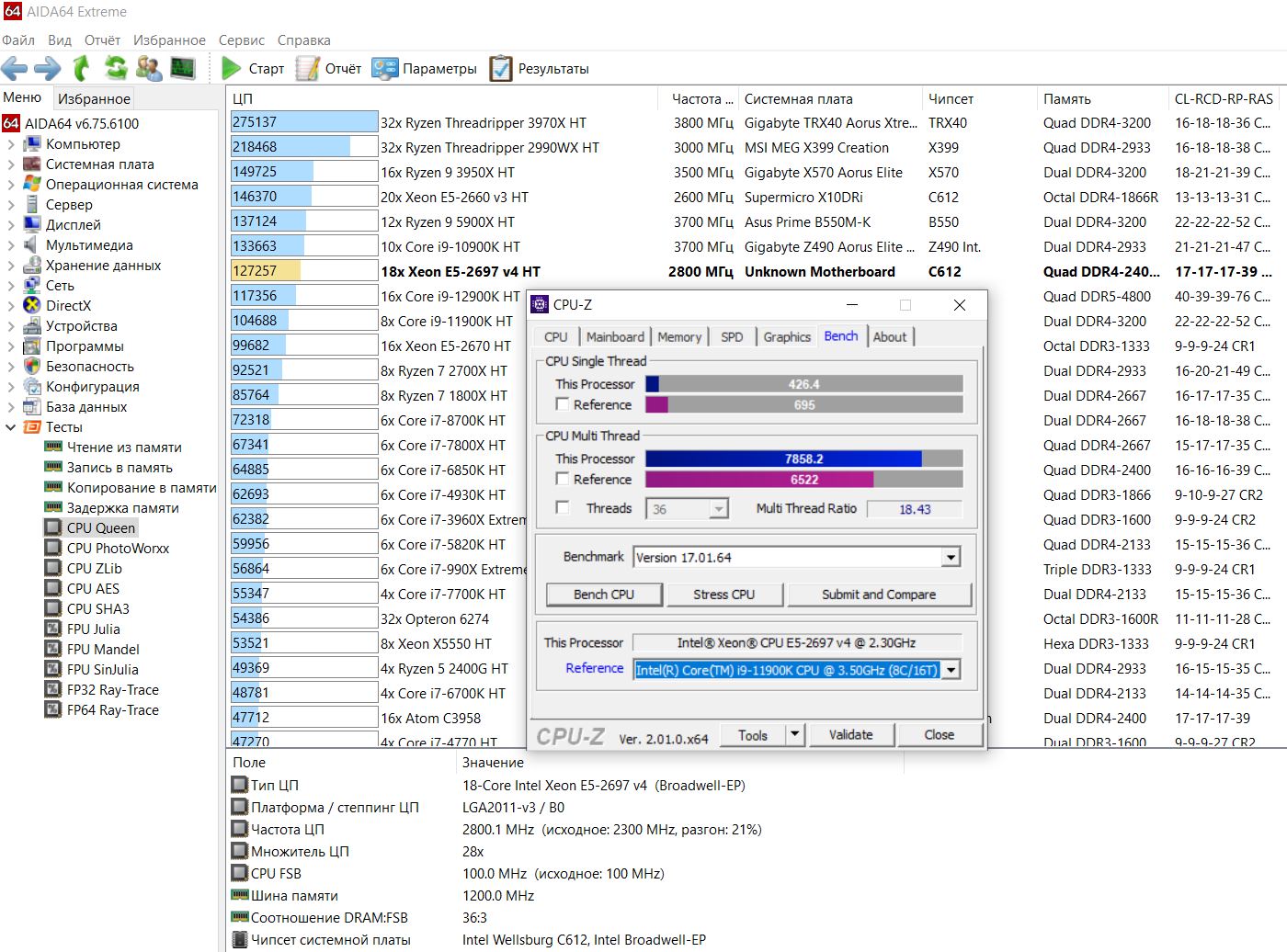Image resolution: width=1287 pixels, height=952 pixels.
Task: Select the CPU AES test in the tree
Action: [93, 588]
